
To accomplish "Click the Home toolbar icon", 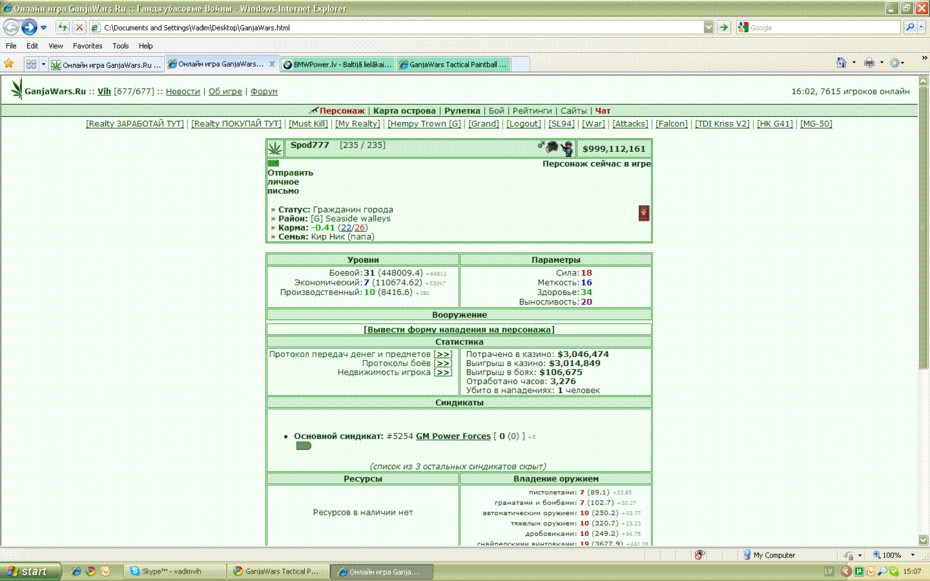I will tap(841, 63).
